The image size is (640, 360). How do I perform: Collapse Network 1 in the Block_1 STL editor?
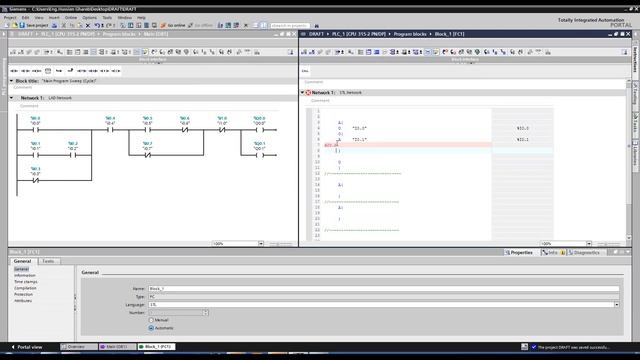pos(302,93)
